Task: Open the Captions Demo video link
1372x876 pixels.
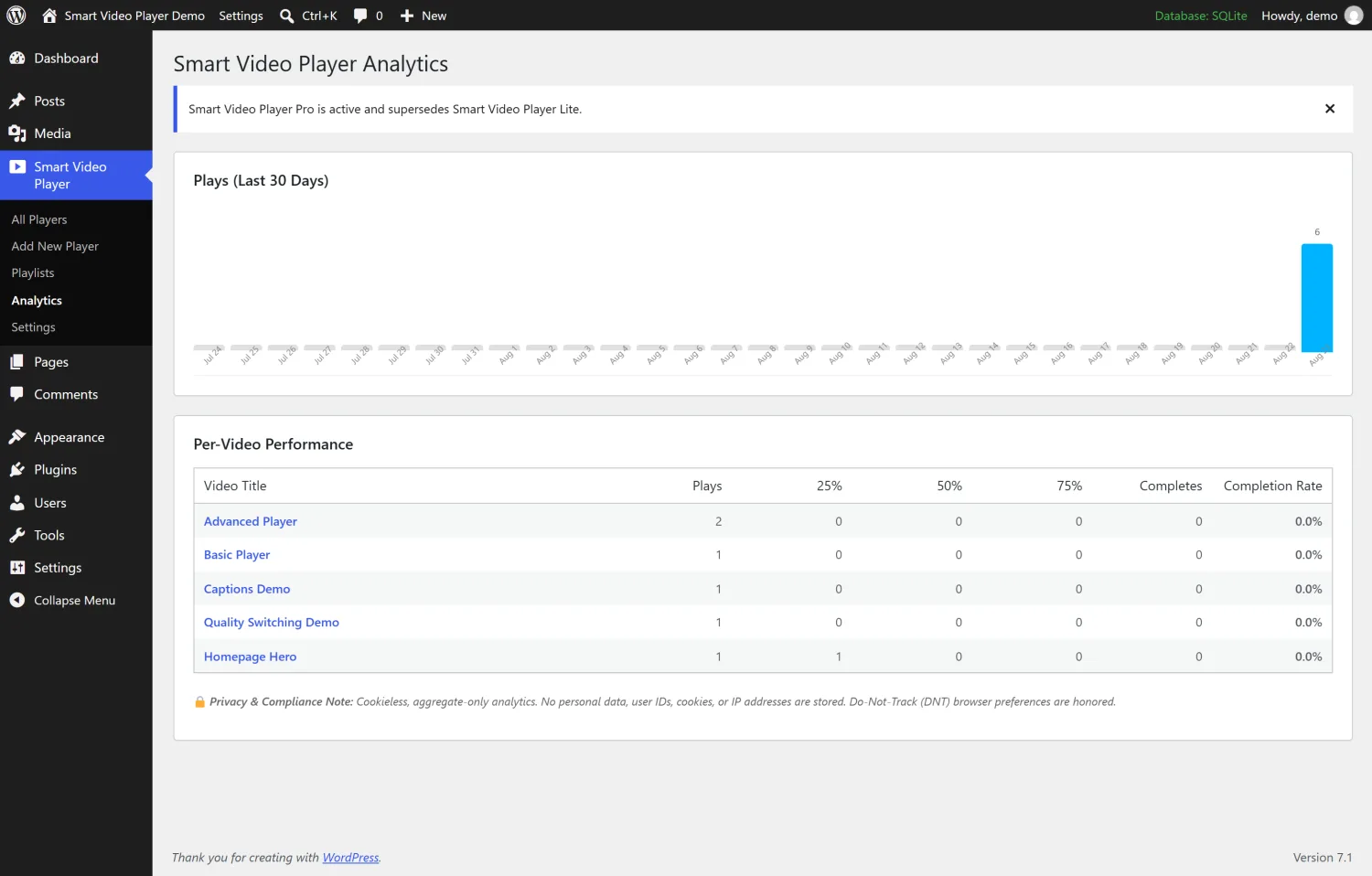Action: (247, 589)
